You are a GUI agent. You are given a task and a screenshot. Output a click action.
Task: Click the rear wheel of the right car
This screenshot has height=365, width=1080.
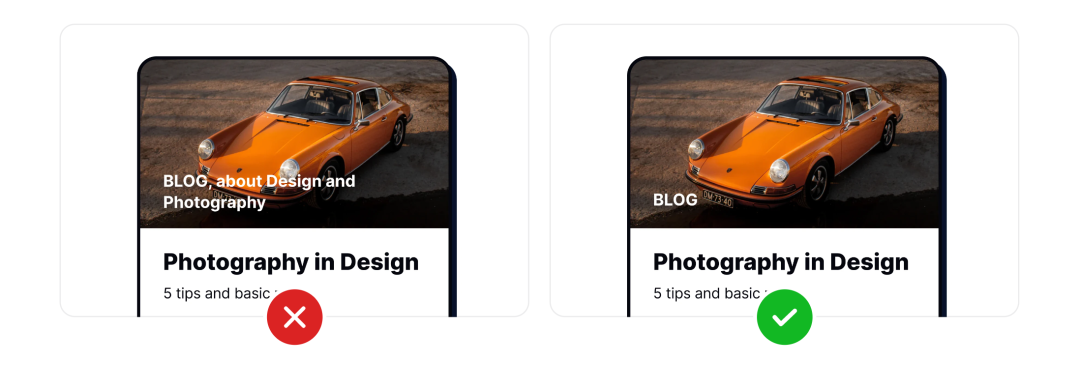(887, 134)
